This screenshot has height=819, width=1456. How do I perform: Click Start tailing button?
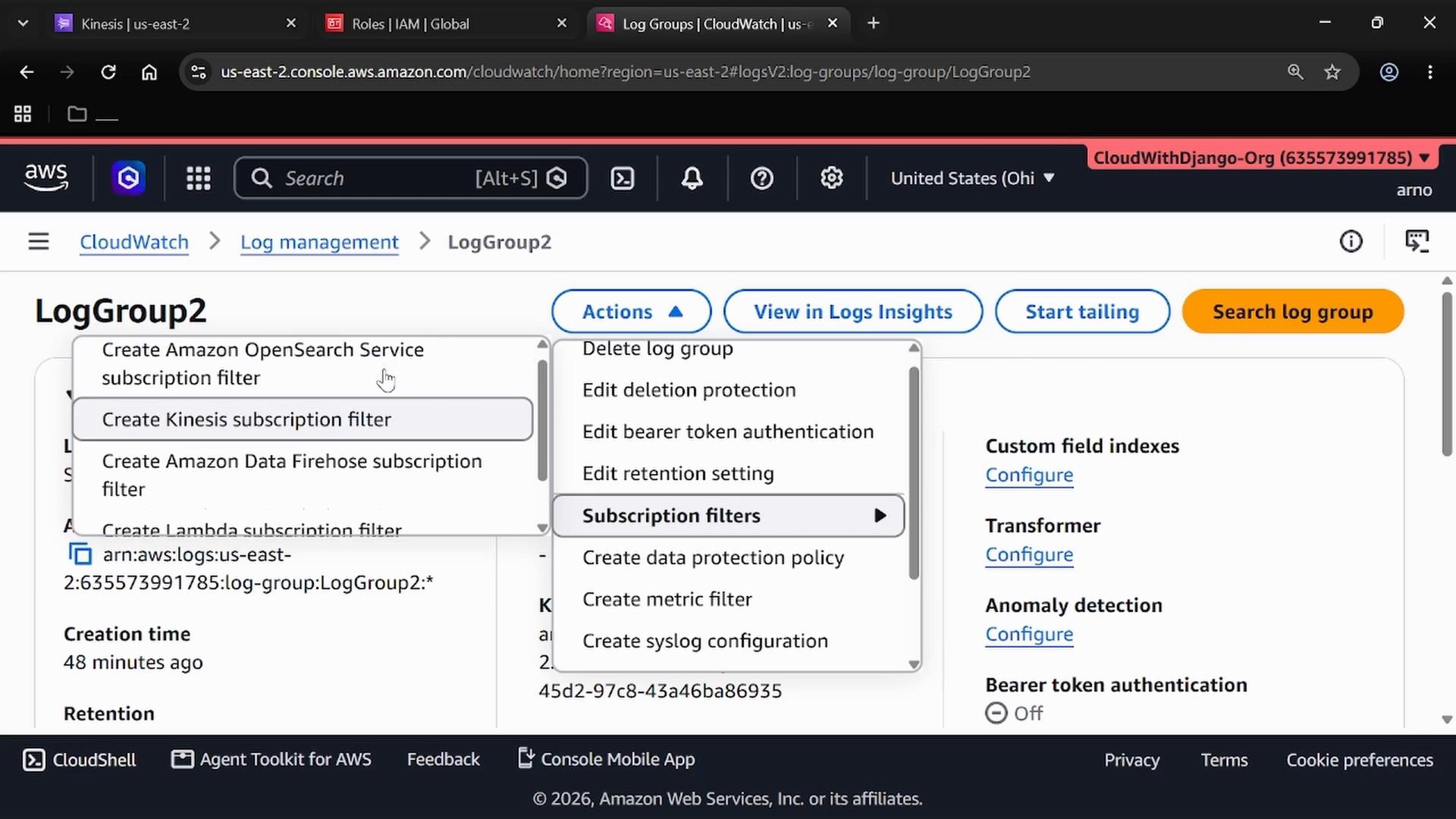pos(1082,312)
